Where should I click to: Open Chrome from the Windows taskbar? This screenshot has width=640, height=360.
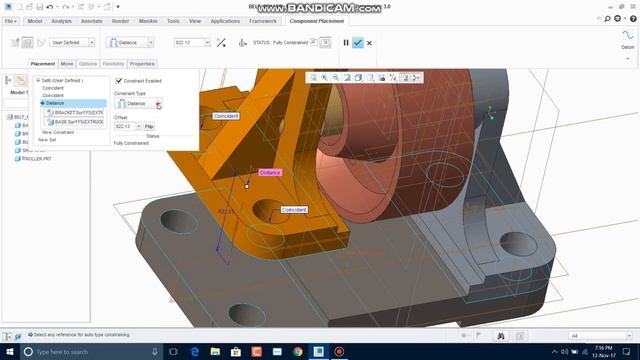298,351
